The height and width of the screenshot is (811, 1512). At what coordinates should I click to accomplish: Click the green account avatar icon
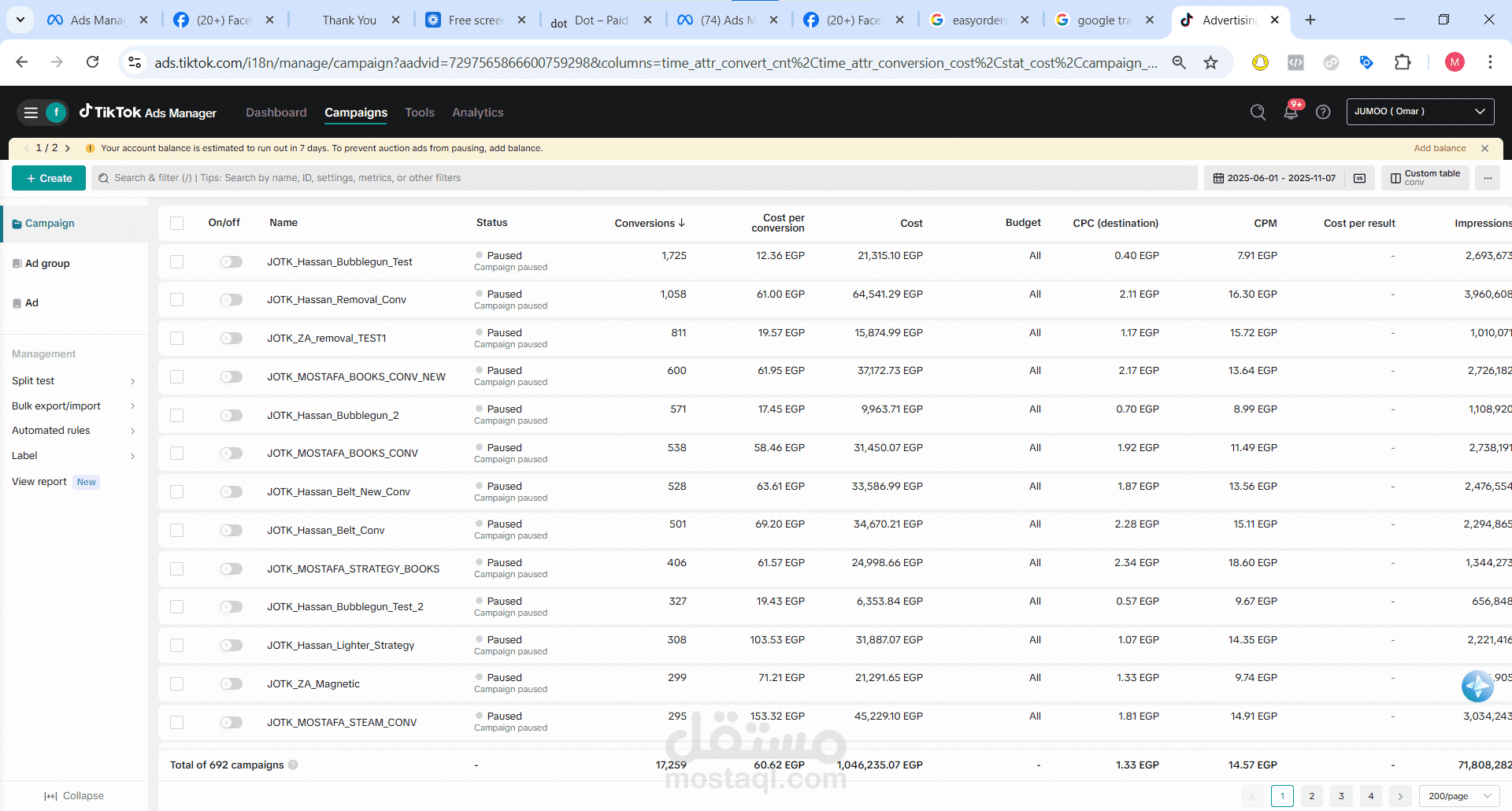[56, 113]
